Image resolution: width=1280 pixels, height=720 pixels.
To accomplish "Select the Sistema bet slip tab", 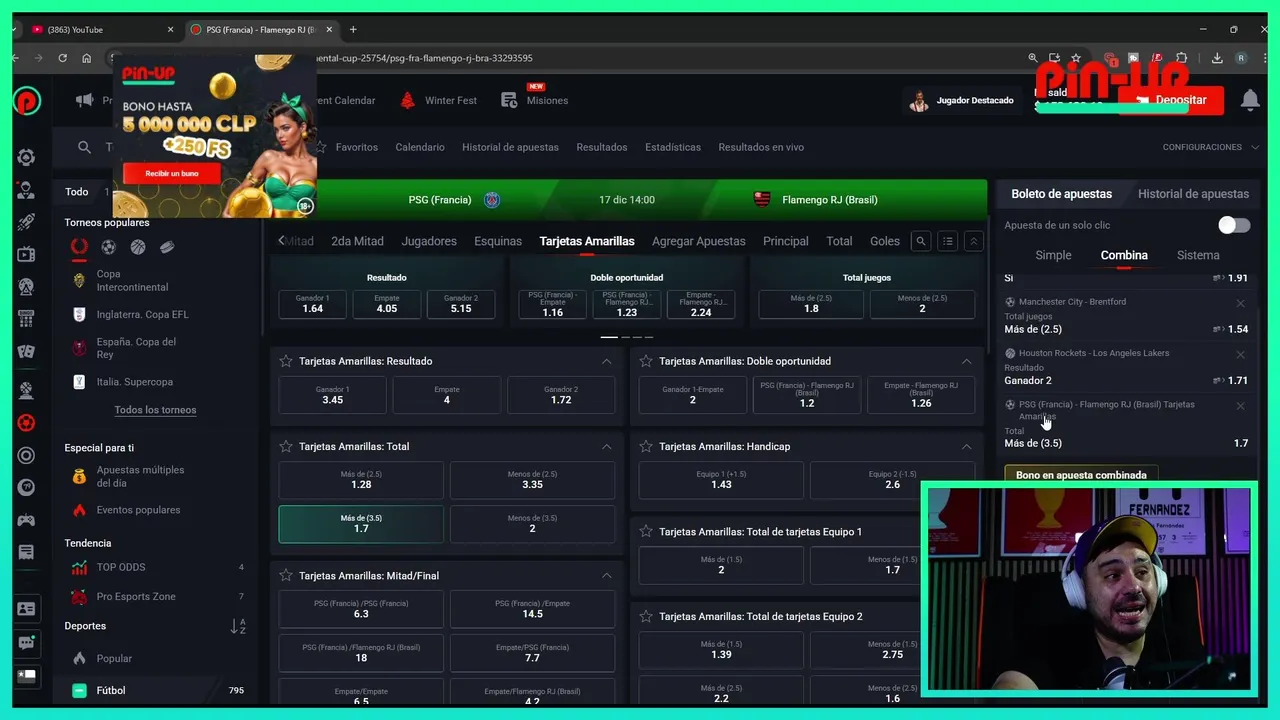I will (x=1198, y=255).
